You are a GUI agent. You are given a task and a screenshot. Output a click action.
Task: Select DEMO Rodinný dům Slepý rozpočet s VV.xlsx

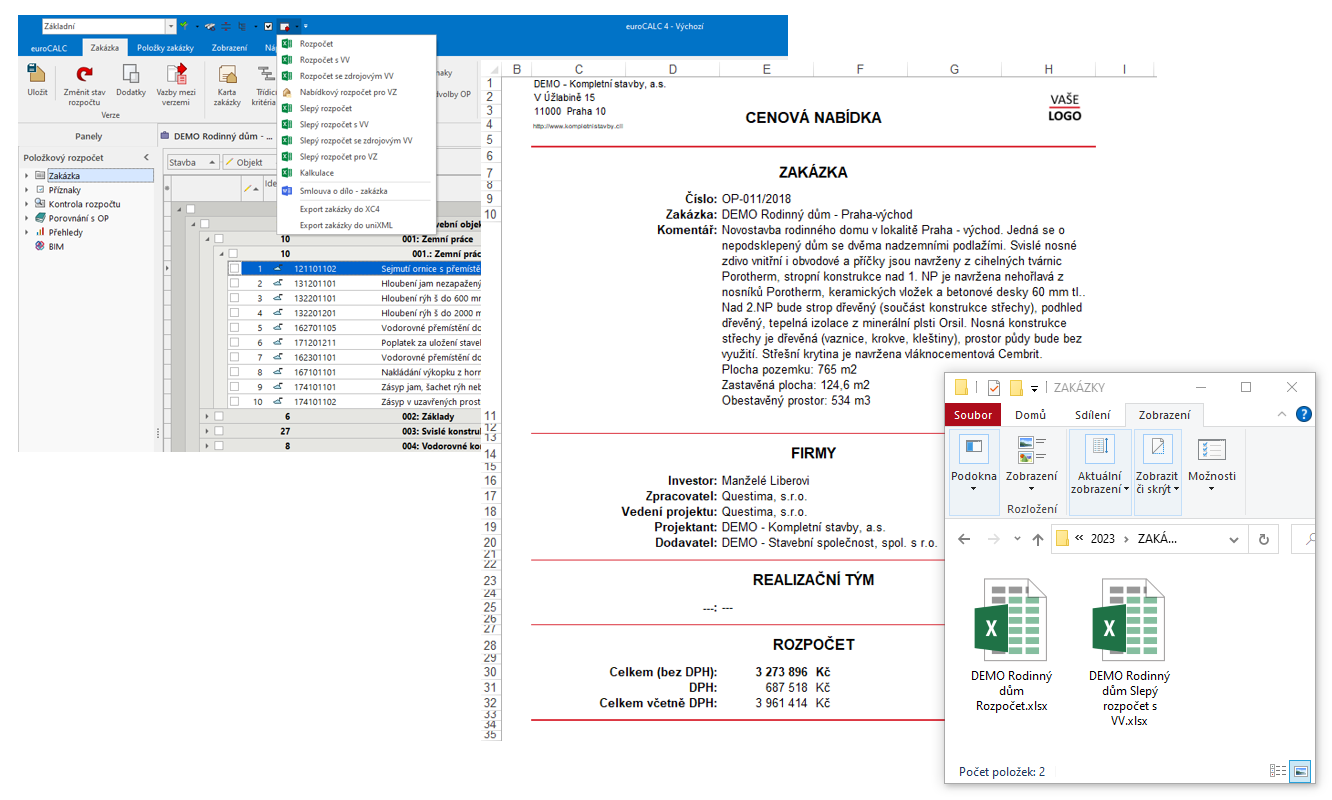[1129, 652]
